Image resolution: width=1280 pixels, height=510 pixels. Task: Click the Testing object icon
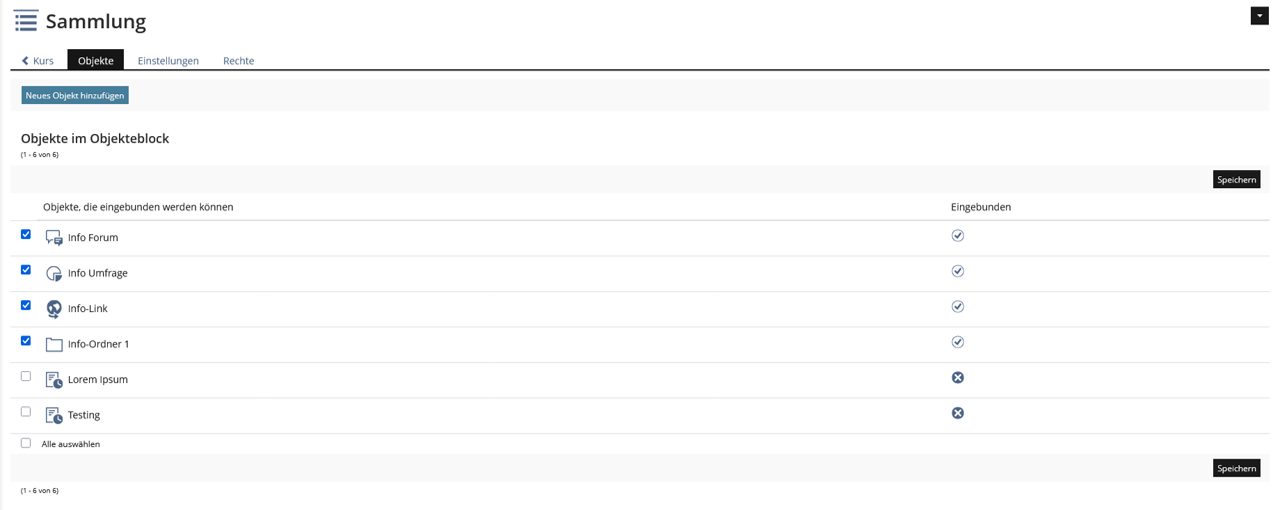[54, 415]
